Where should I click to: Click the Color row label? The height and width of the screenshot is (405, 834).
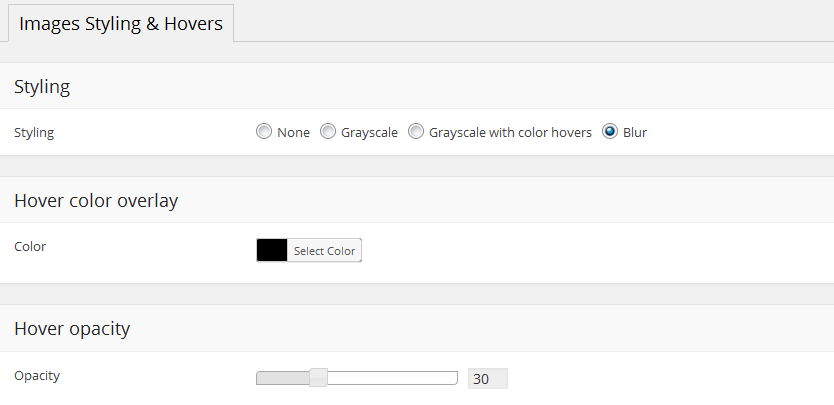click(x=30, y=246)
